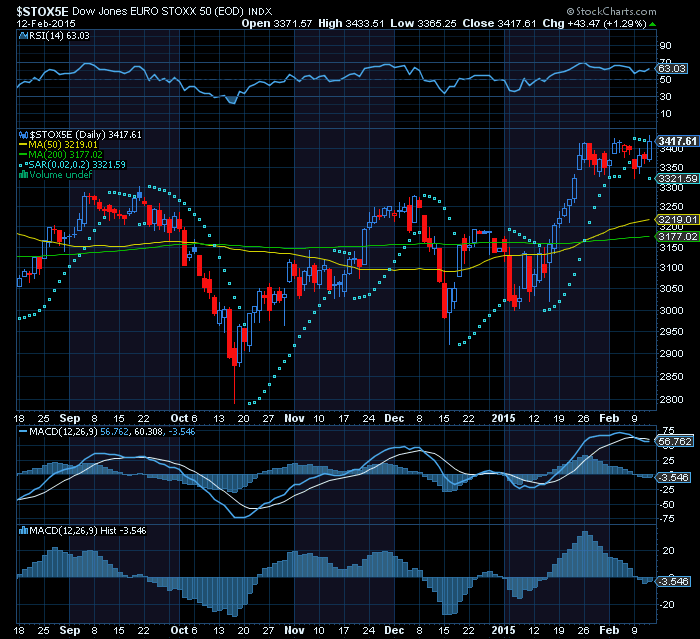The width and height of the screenshot is (700, 639).
Task: Click the MACD(12,26,9) Hist -3.546 legend text
Action: [88, 530]
